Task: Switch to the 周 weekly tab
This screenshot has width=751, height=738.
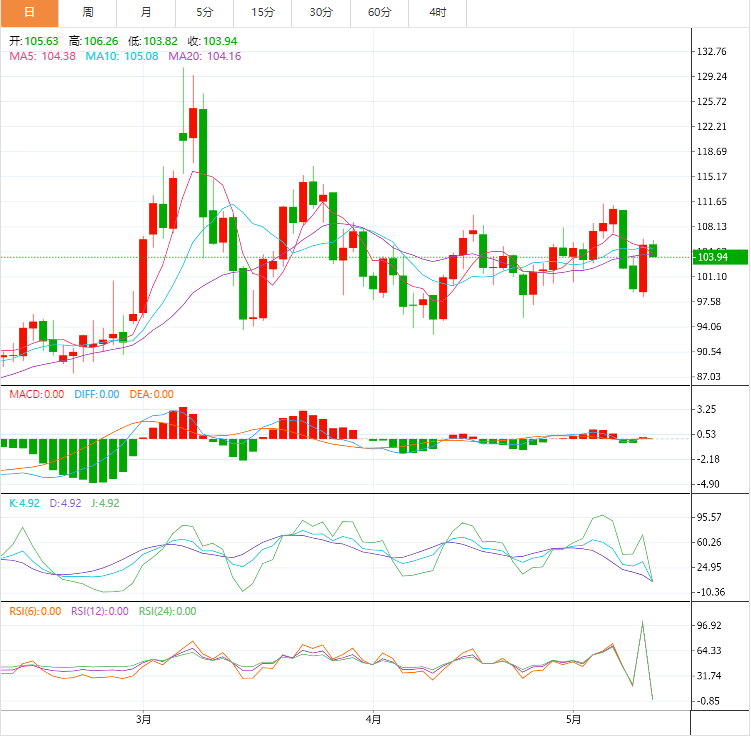Action: (88, 13)
